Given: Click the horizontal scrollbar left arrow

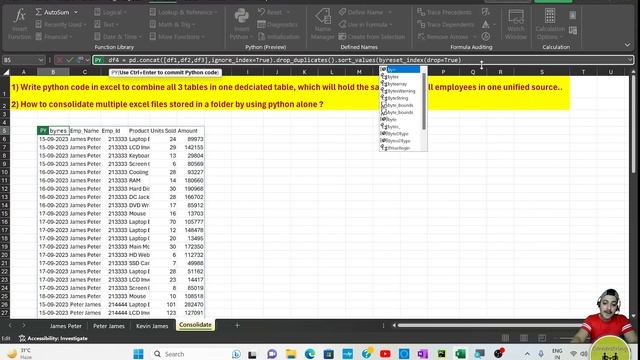Looking at the screenshot, I should click(x=394, y=325).
